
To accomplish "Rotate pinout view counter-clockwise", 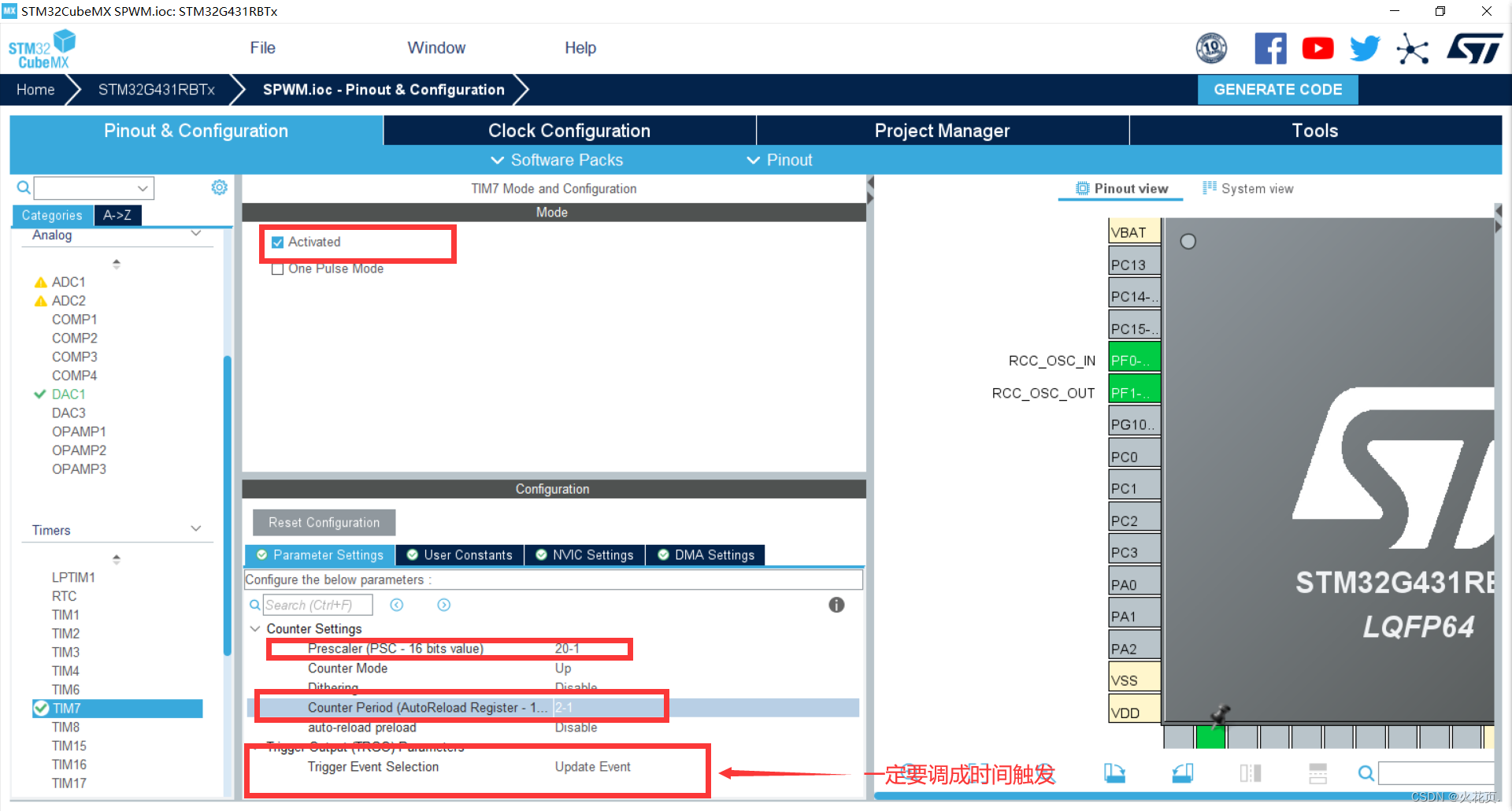I will pos(1183,773).
